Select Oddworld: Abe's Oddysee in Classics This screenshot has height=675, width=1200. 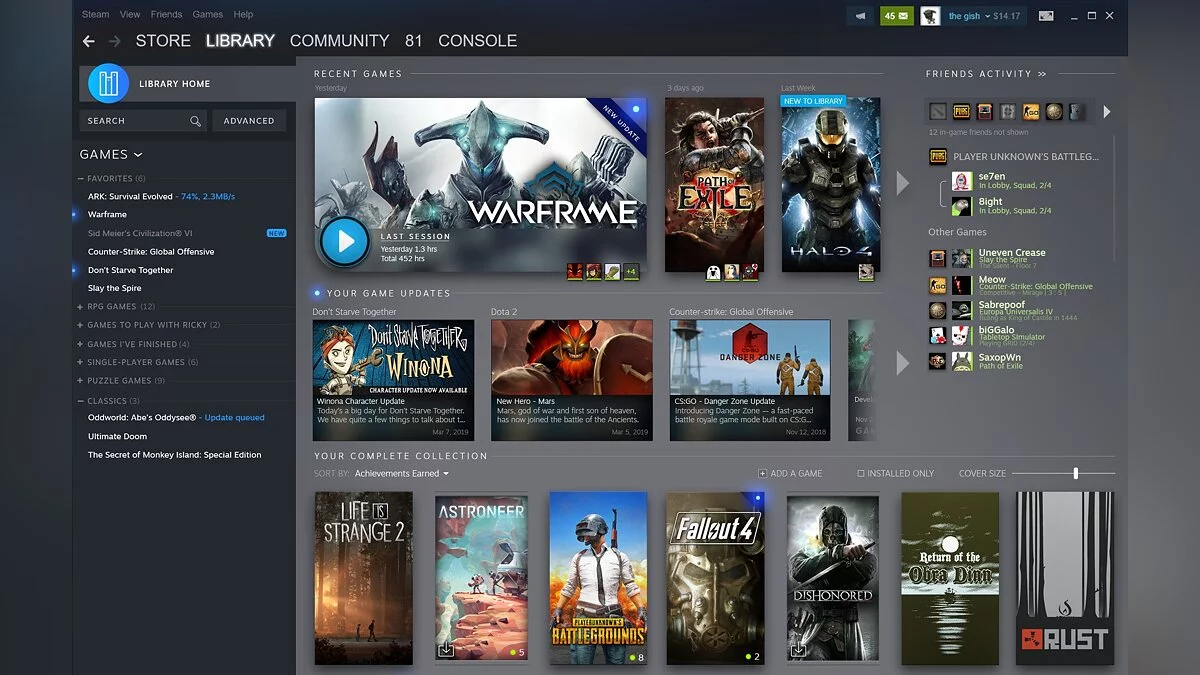pos(142,418)
